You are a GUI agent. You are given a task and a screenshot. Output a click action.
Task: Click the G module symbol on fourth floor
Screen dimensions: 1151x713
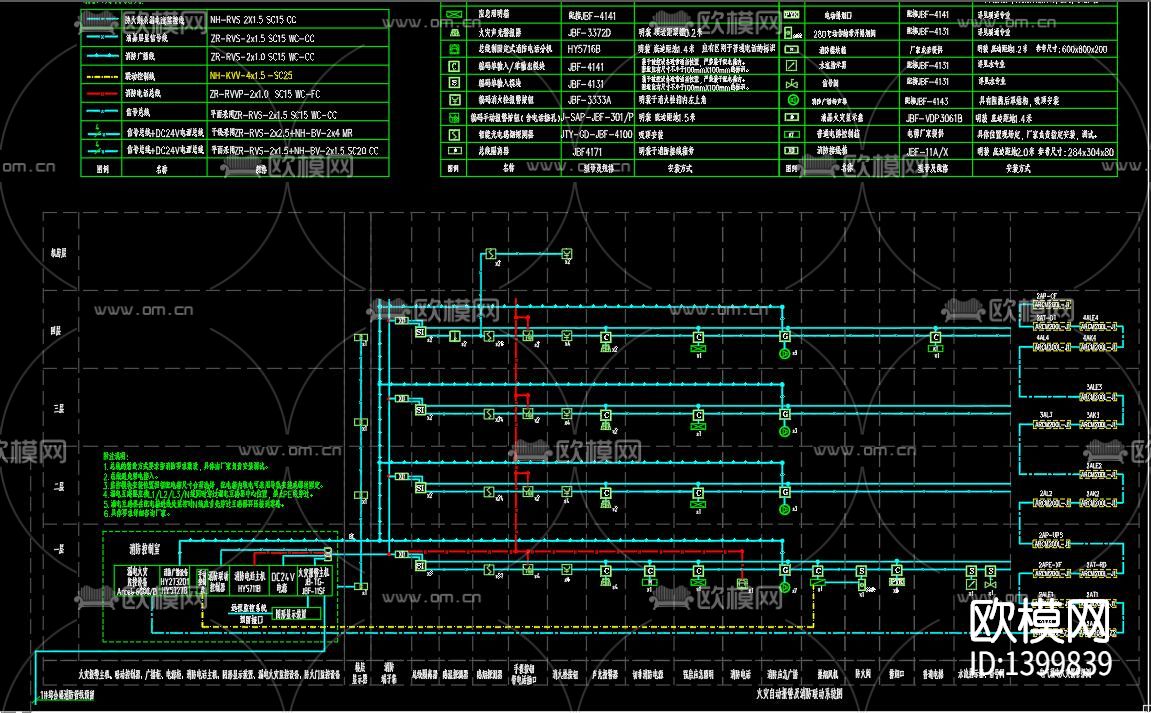point(785,335)
